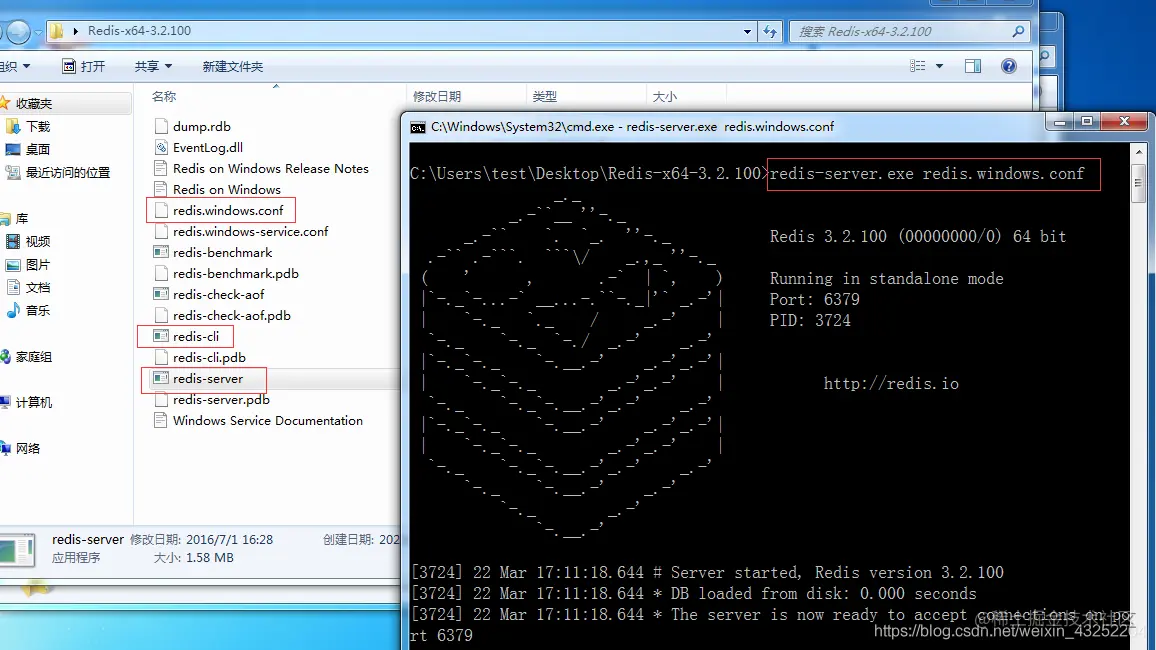Viewport: 1156px width, 650px height.
Task: Open the 文档 library
Action: 38,287
